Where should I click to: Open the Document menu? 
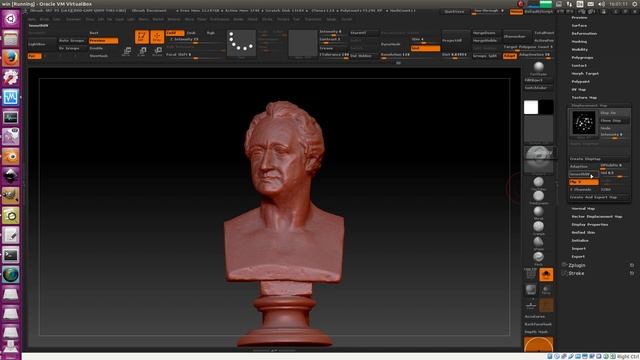click(x=73, y=19)
